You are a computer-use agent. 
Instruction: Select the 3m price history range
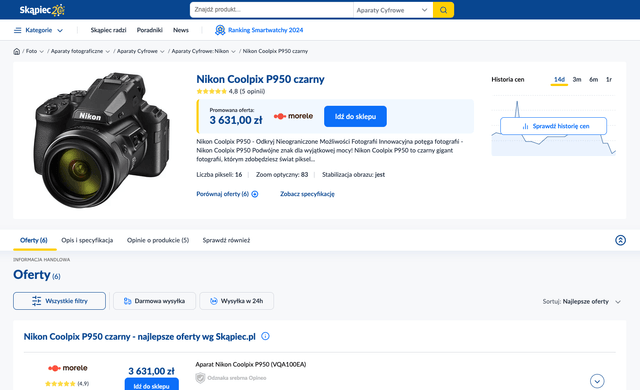coord(577,80)
